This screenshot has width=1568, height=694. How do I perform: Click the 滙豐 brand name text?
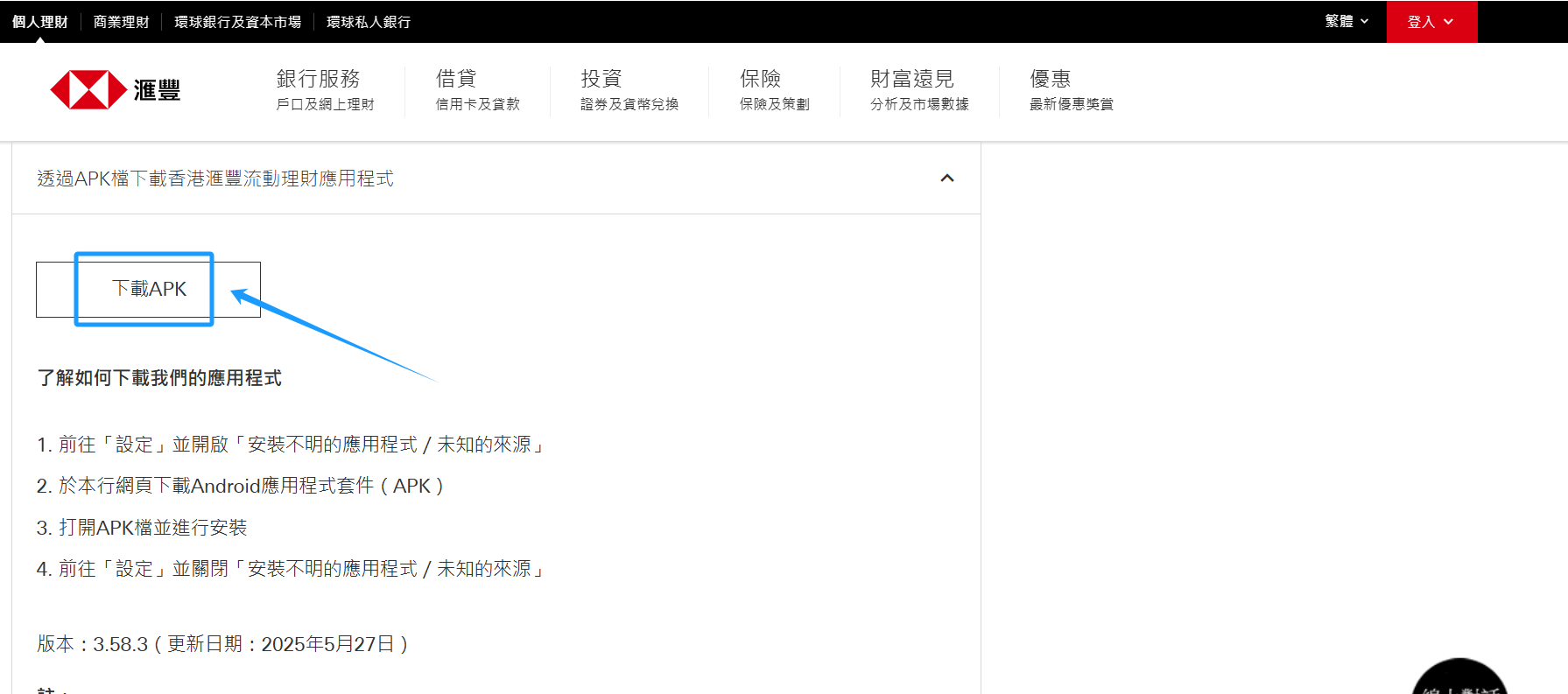click(x=157, y=90)
